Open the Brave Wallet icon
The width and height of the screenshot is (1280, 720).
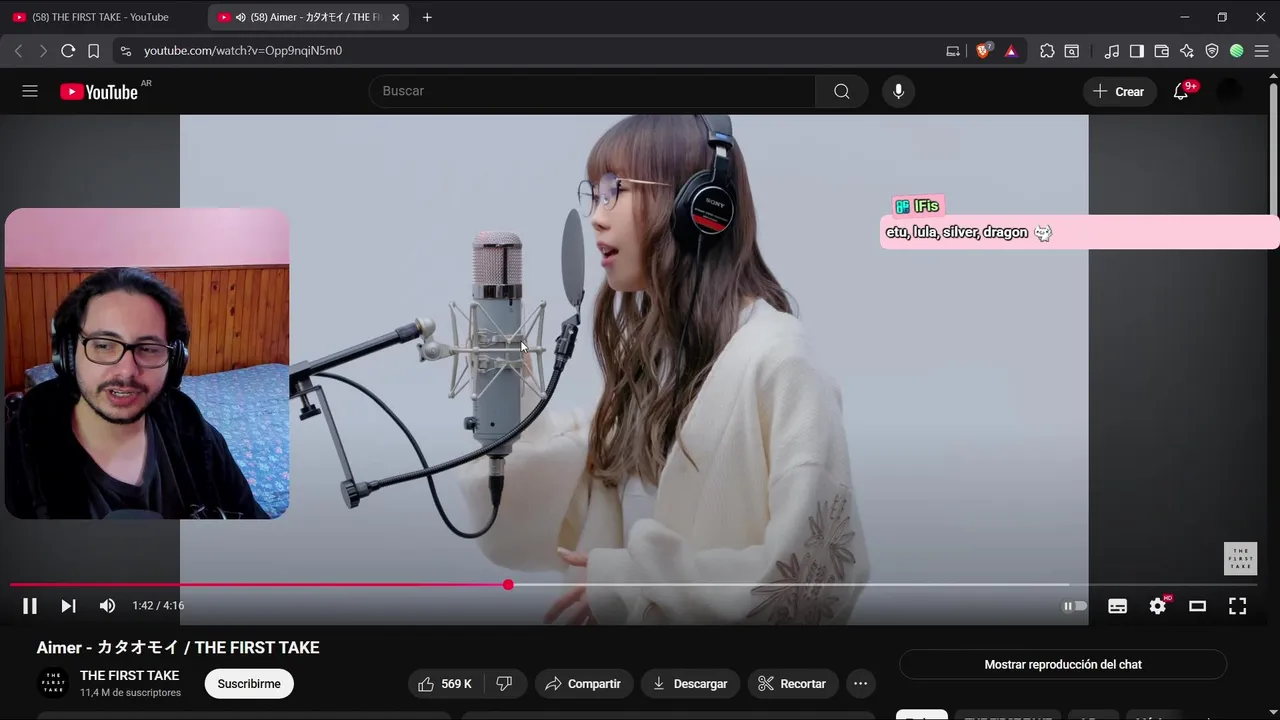pos(1162,50)
